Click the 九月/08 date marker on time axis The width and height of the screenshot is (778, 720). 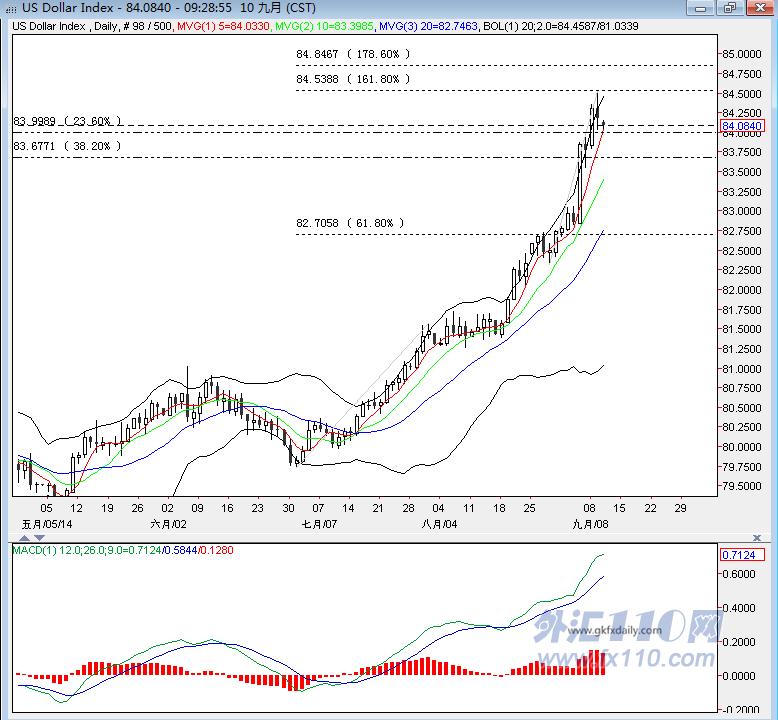point(590,524)
